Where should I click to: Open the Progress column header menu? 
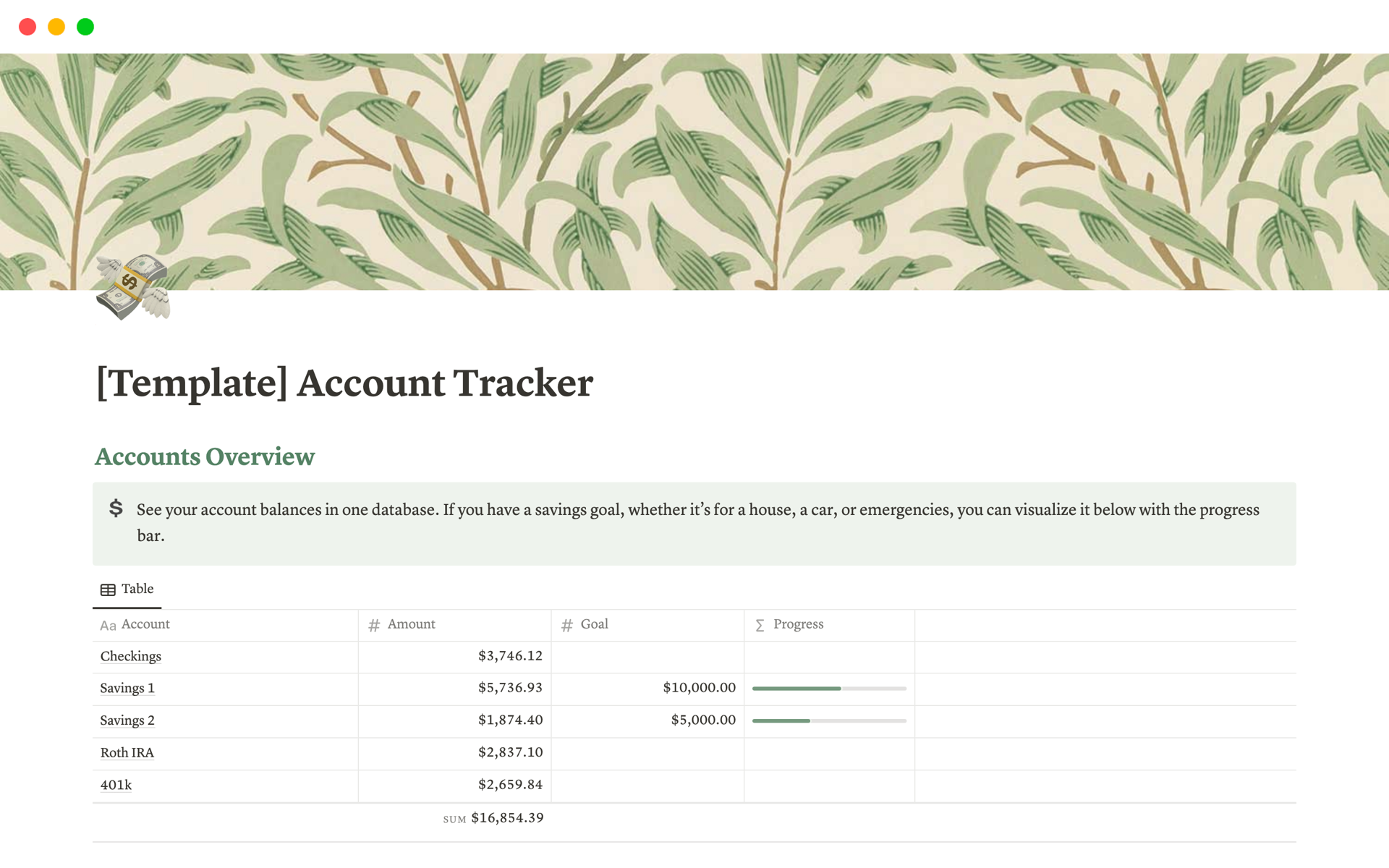coord(798,624)
